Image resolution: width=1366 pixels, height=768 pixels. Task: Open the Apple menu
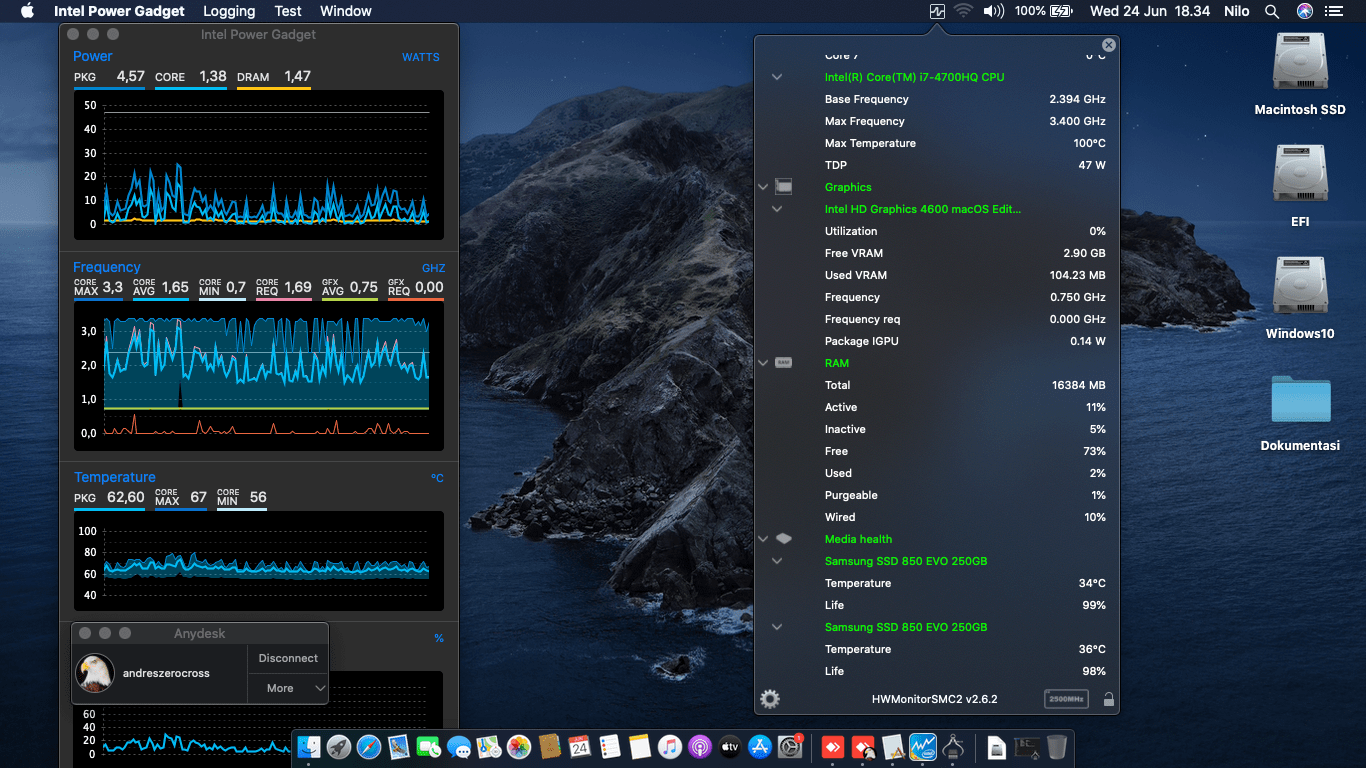click(x=27, y=11)
